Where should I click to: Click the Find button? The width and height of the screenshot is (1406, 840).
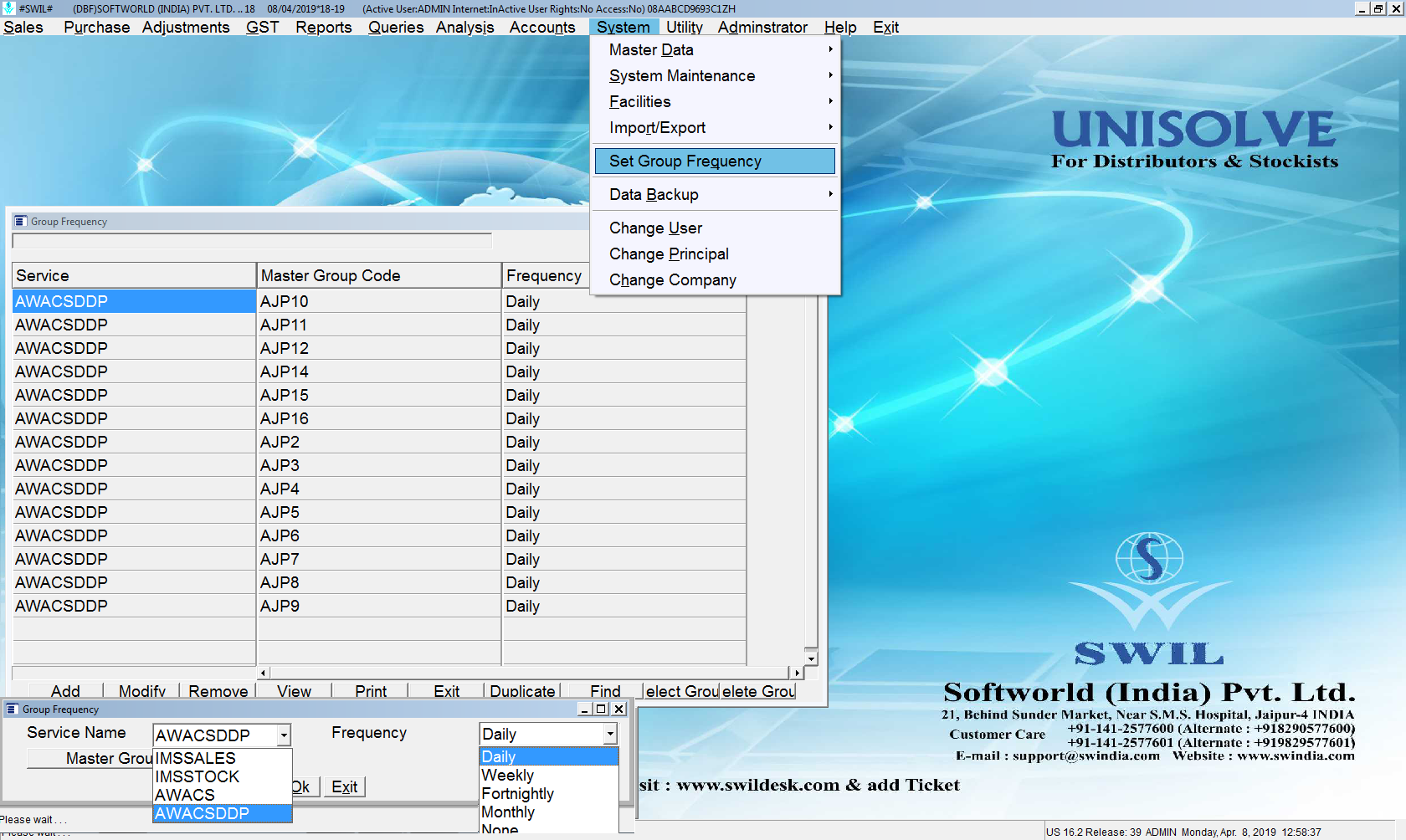[605, 691]
